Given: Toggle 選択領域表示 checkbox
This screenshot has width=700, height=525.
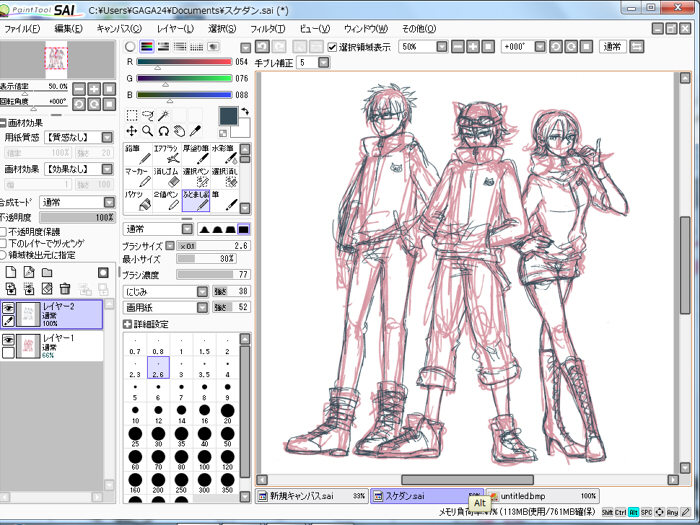Looking at the screenshot, I should [332, 47].
